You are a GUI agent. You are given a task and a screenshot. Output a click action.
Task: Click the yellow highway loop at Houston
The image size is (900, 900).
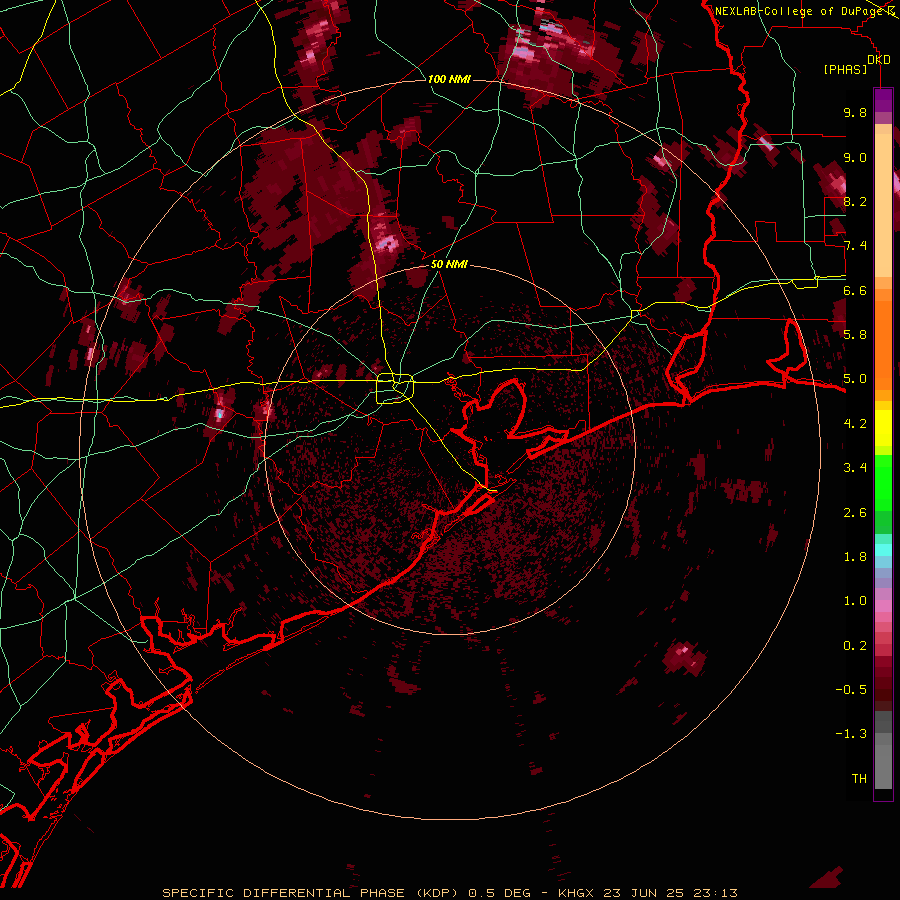[395, 389]
